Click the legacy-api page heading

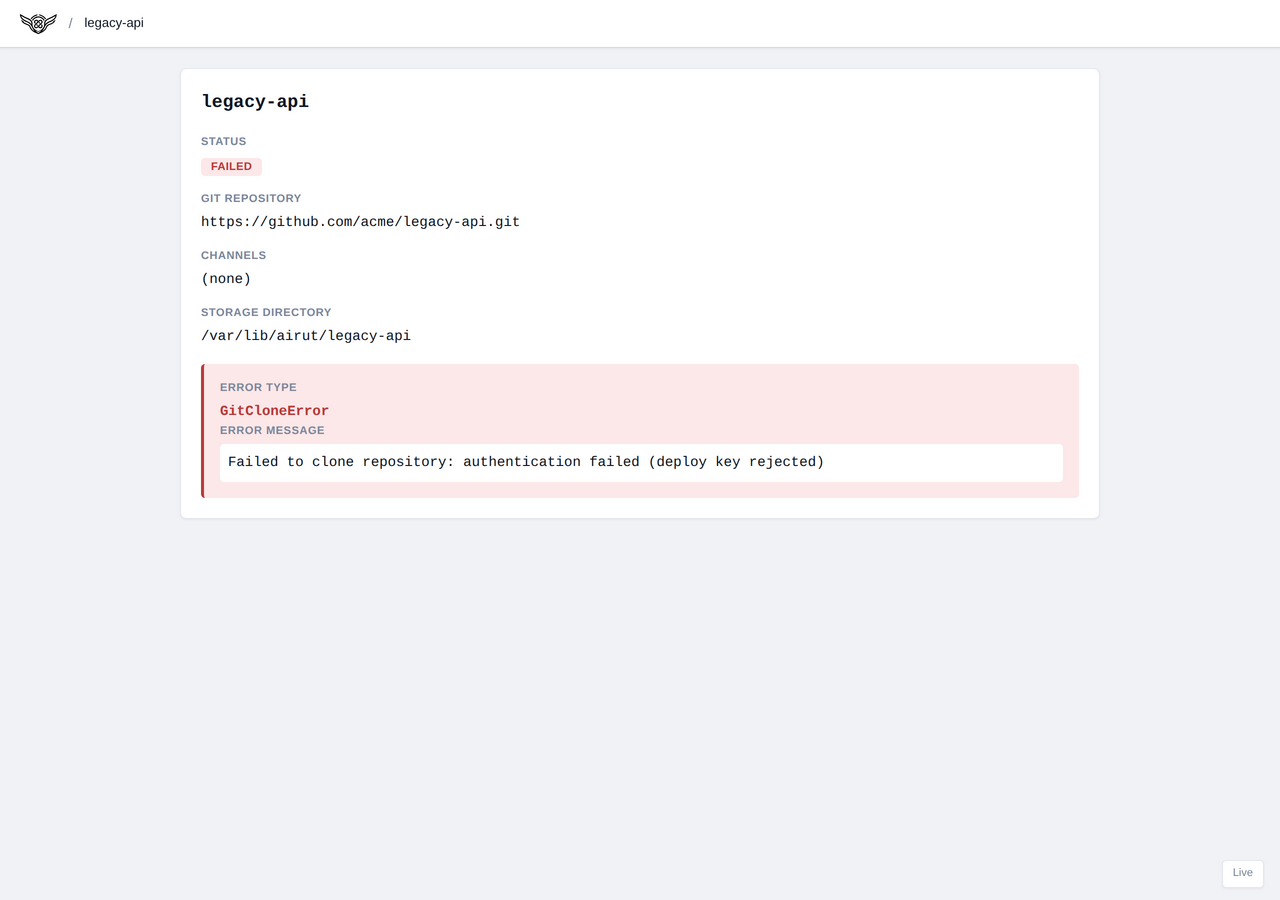[x=255, y=101]
